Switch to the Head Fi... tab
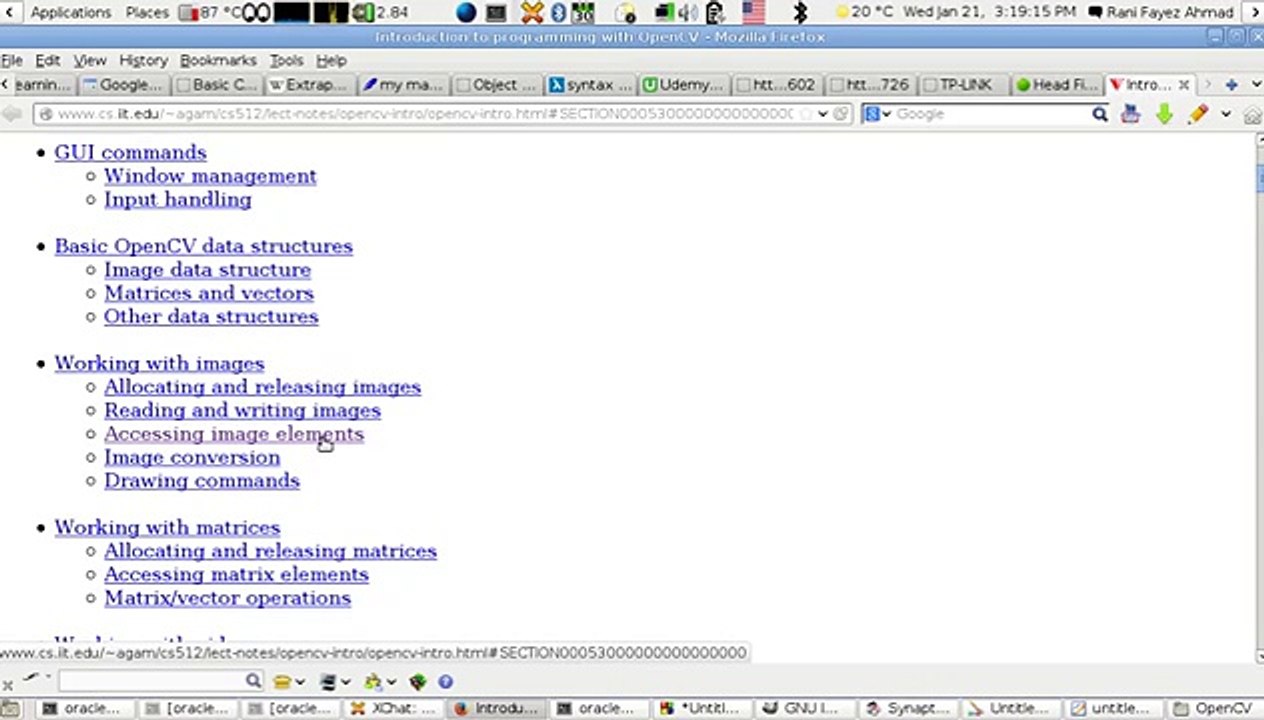This screenshot has width=1264, height=720. (1056, 85)
